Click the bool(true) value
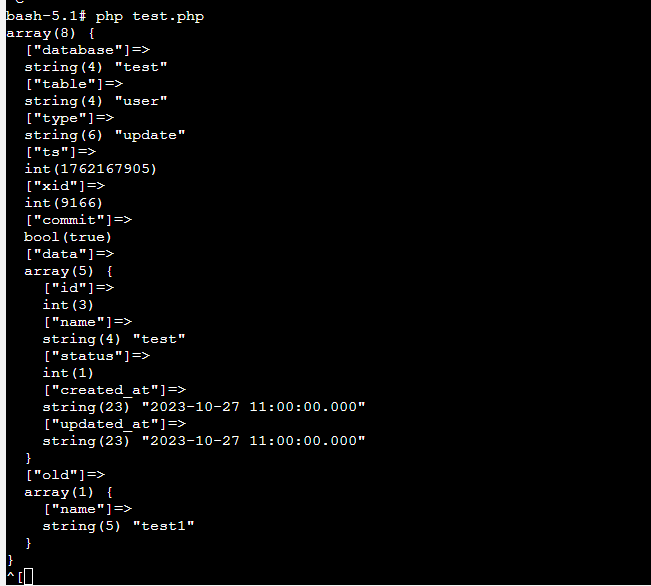The height and width of the screenshot is (586, 651). (68, 237)
